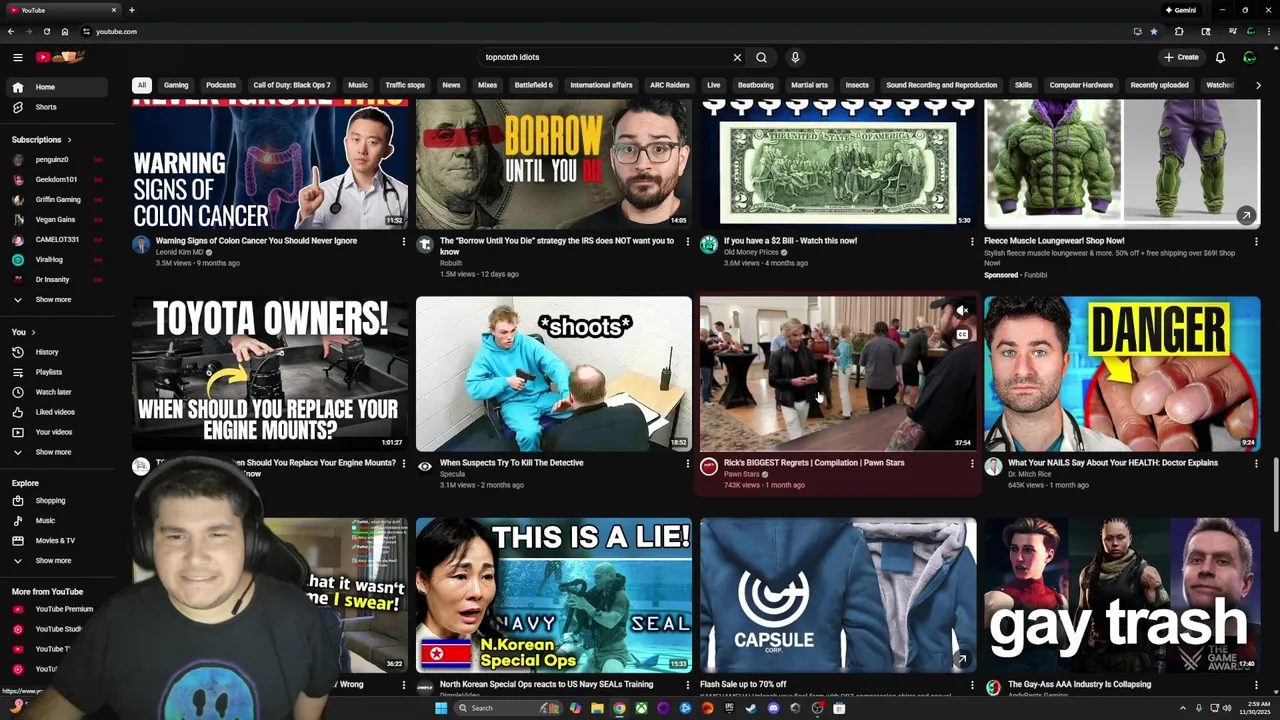Open Liked videos in sidebar
1280x720 pixels.
click(x=57, y=412)
